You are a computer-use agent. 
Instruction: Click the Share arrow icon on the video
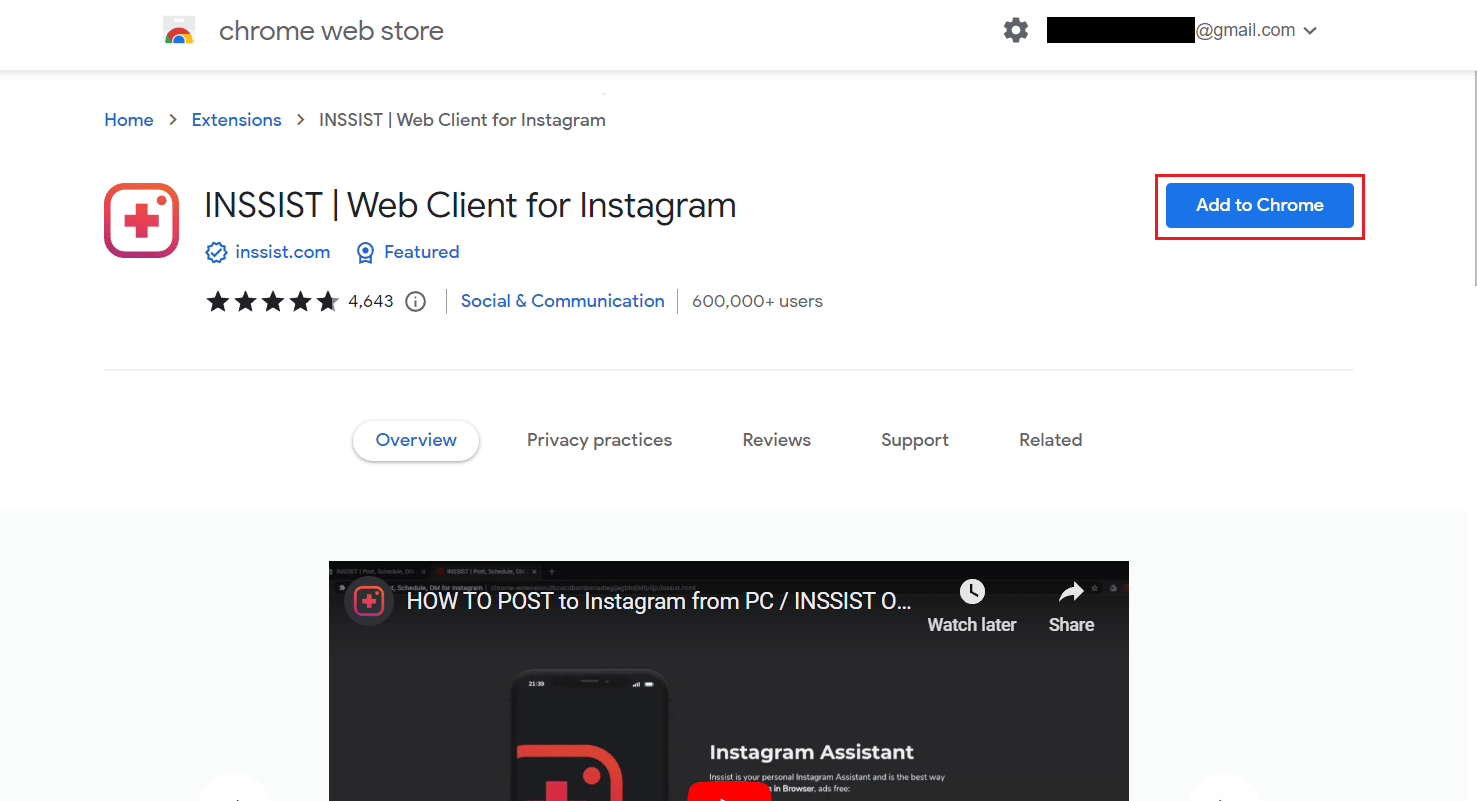pos(1071,592)
